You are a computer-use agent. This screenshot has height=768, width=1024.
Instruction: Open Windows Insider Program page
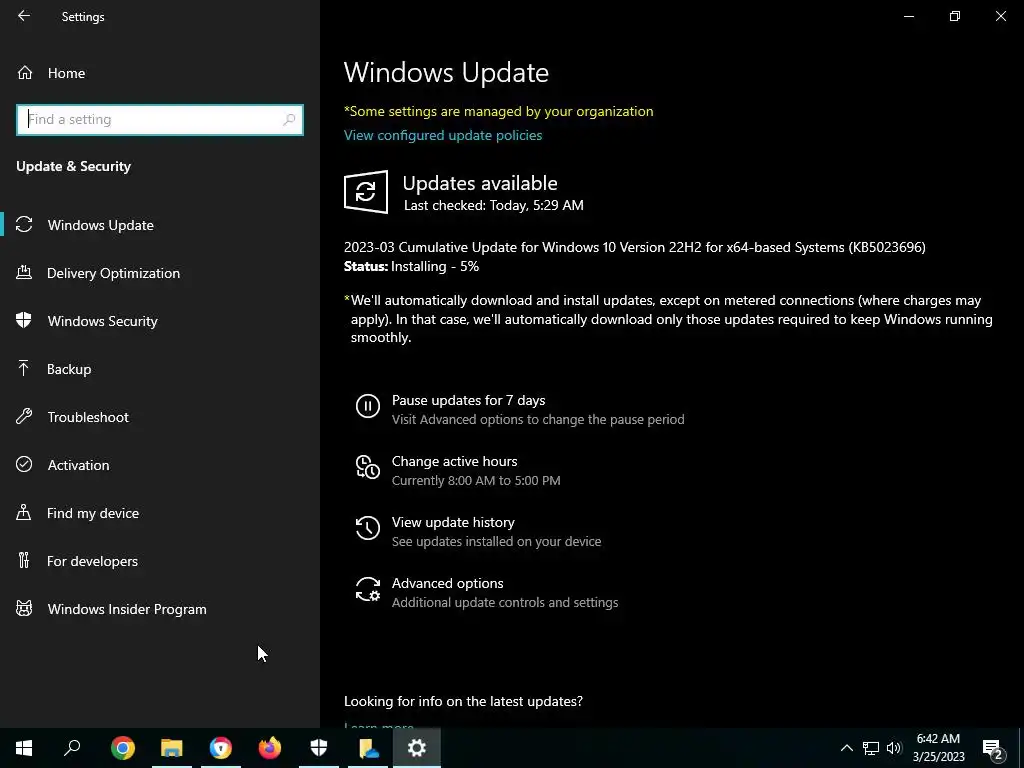tap(127, 609)
